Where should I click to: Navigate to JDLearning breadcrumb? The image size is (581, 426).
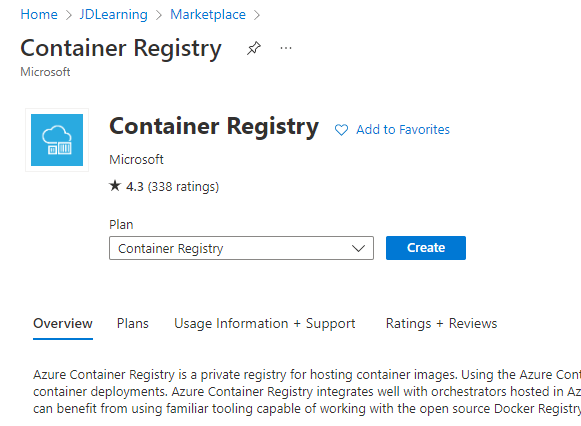[113, 15]
